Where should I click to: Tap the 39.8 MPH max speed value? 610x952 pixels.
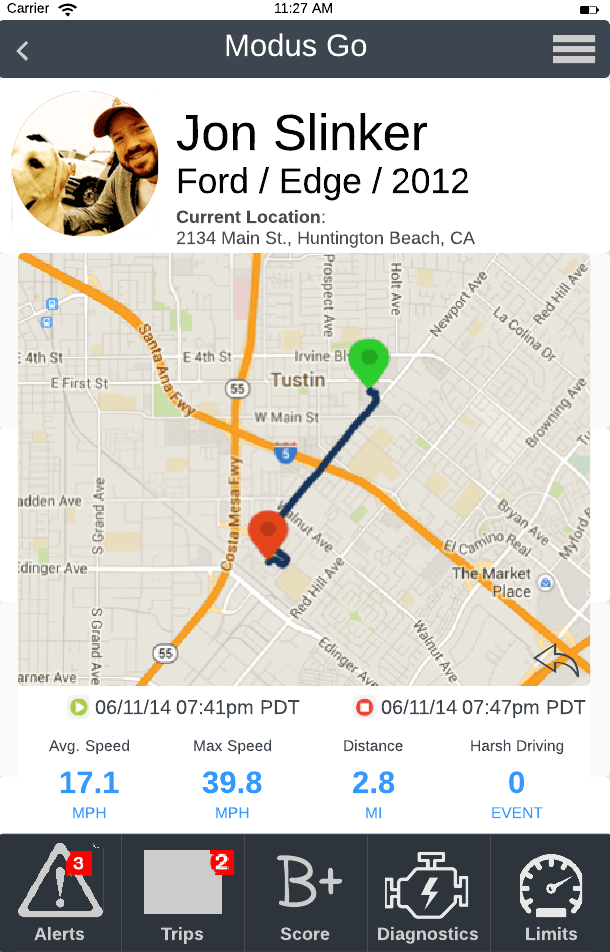pos(232,783)
